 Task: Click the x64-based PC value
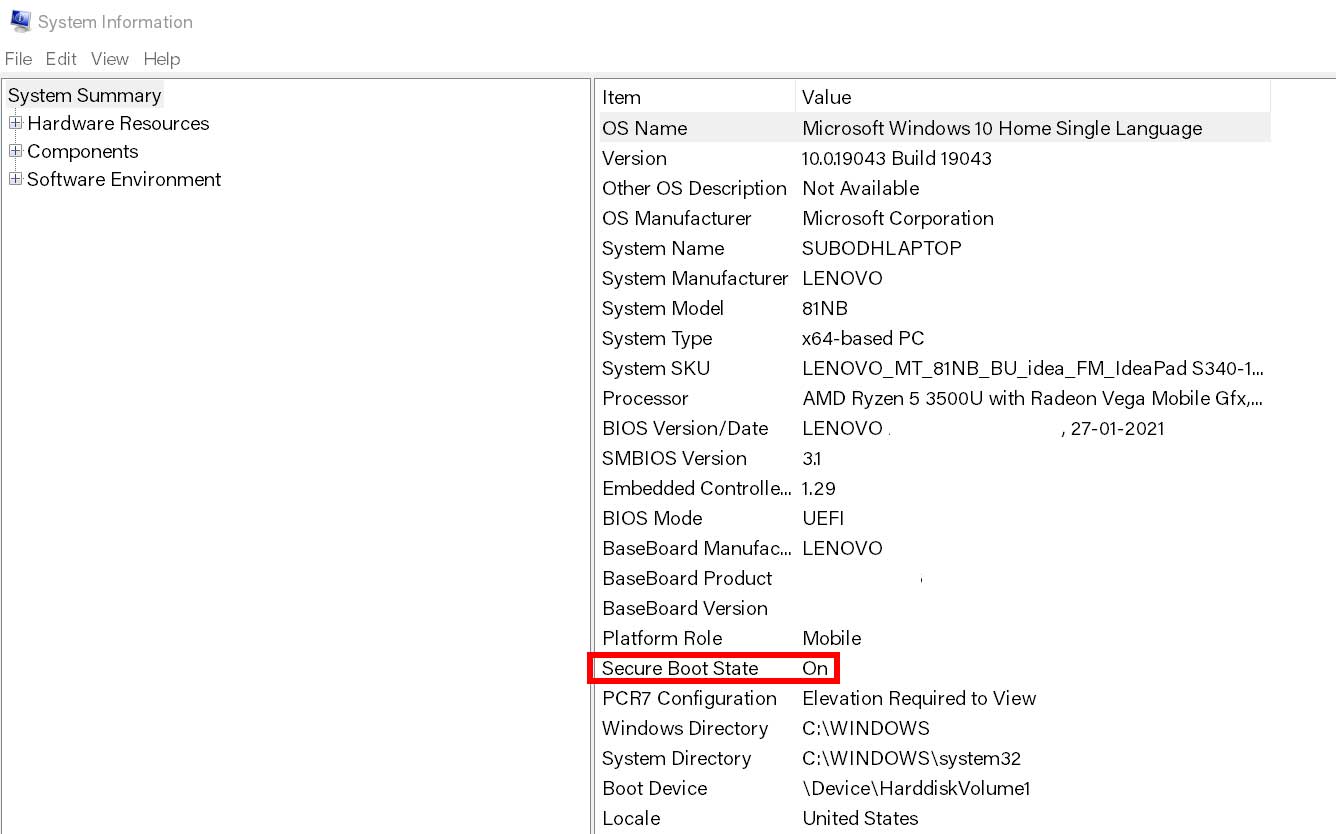[863, 338]
